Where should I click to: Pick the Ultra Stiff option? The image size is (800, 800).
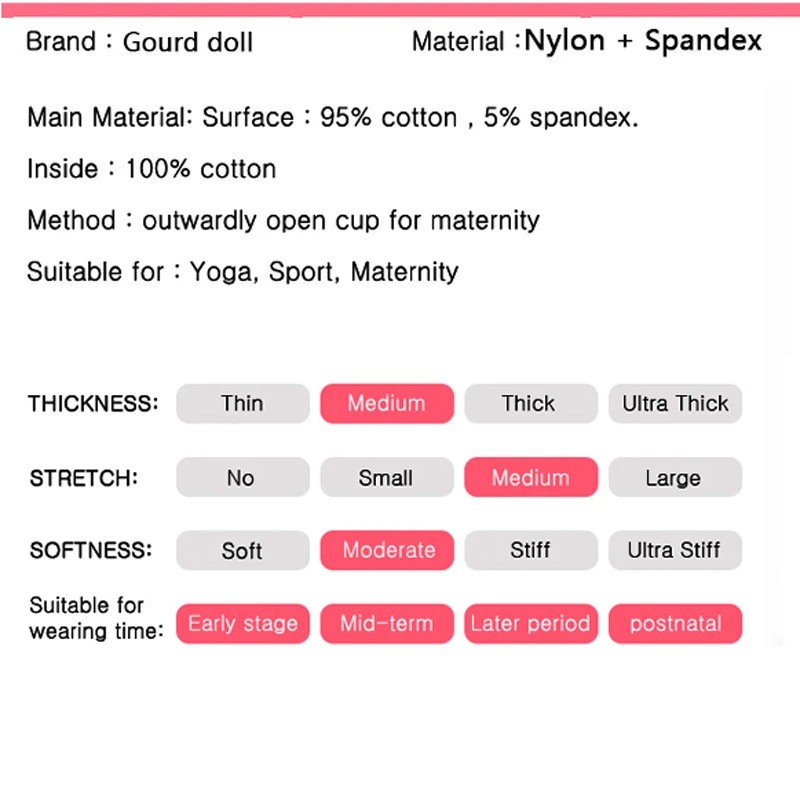click(675, 551)
